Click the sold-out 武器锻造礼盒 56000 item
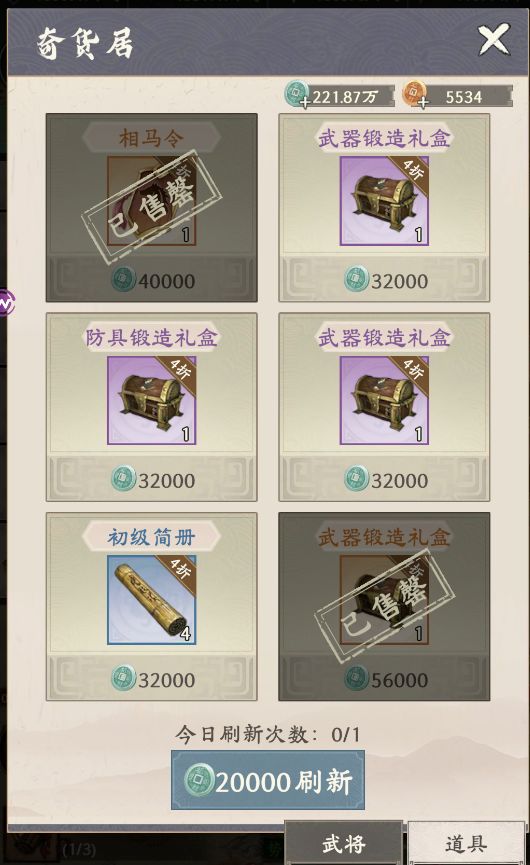Image resolution: width=530 pixels, height=865 pixels. (384, 607)
